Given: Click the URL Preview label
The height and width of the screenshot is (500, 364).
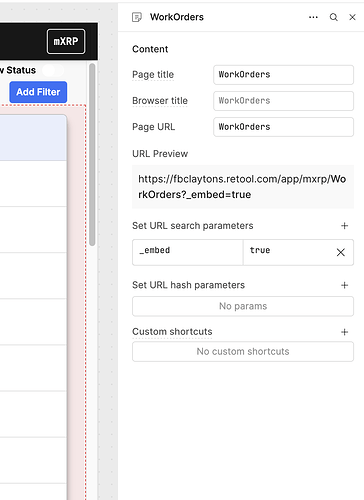Looking at the screenshot, I should 160,154.
